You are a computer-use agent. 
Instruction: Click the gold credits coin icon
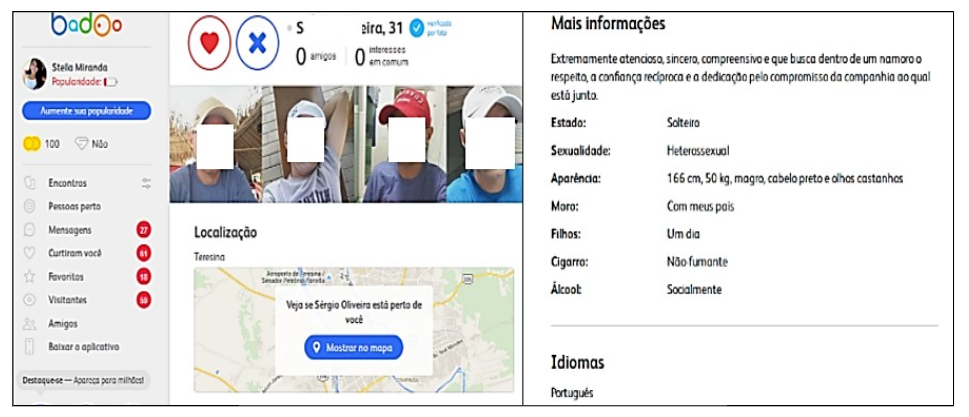[x=31, y=144]
